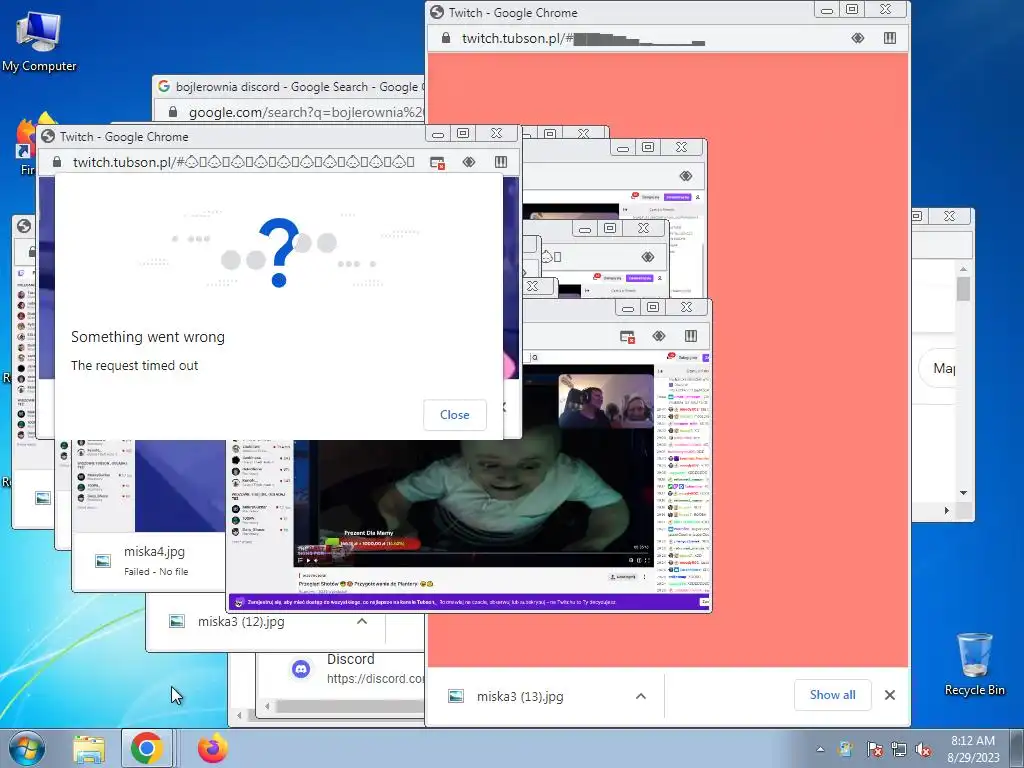Image resolution: width=1024 pixels, height=768 pixels.
Task: Click diamond icon in window beside red Twitch
Action: point(685,176)
